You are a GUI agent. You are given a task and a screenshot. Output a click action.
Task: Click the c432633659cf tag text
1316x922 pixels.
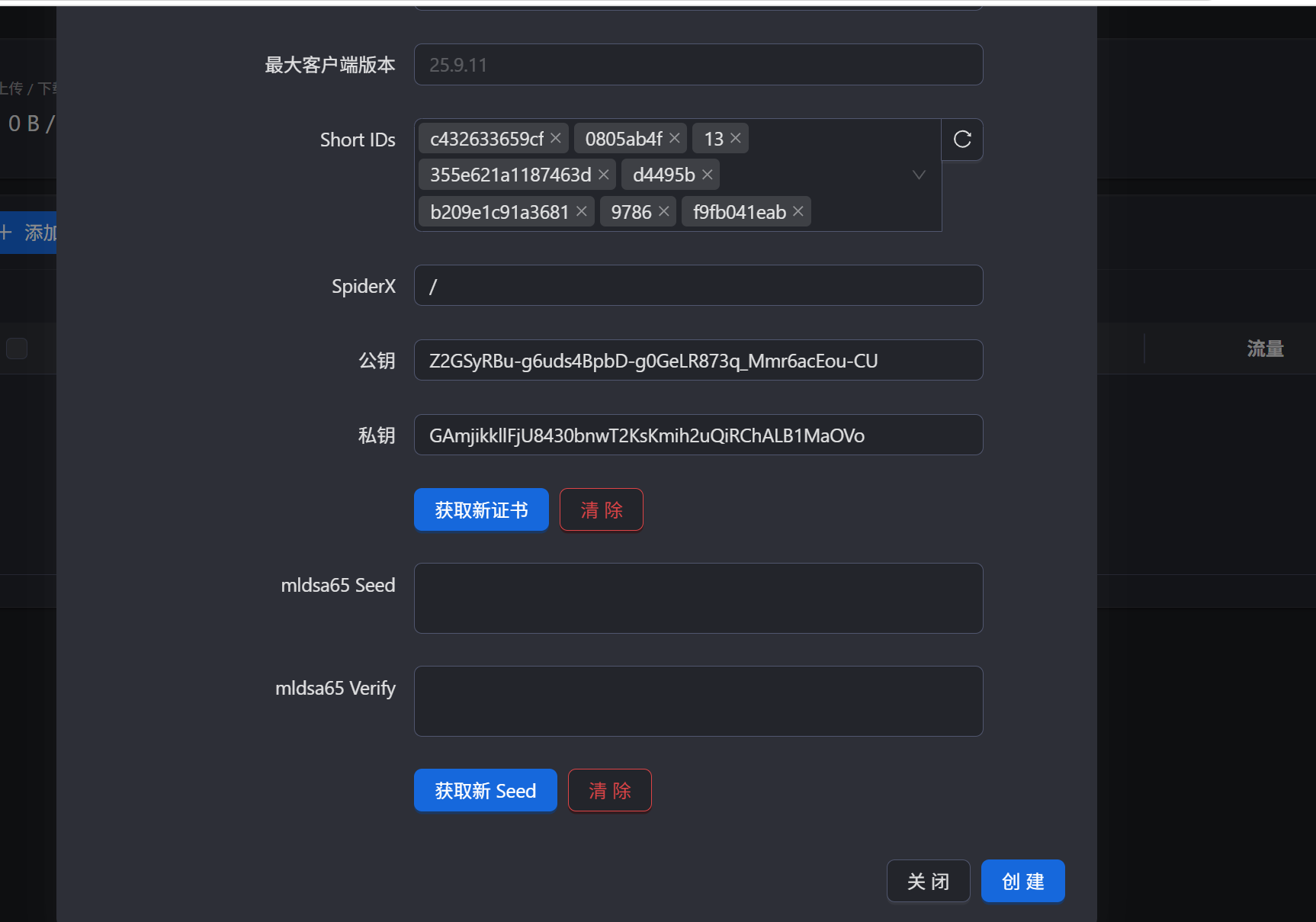tap(486, 139)
